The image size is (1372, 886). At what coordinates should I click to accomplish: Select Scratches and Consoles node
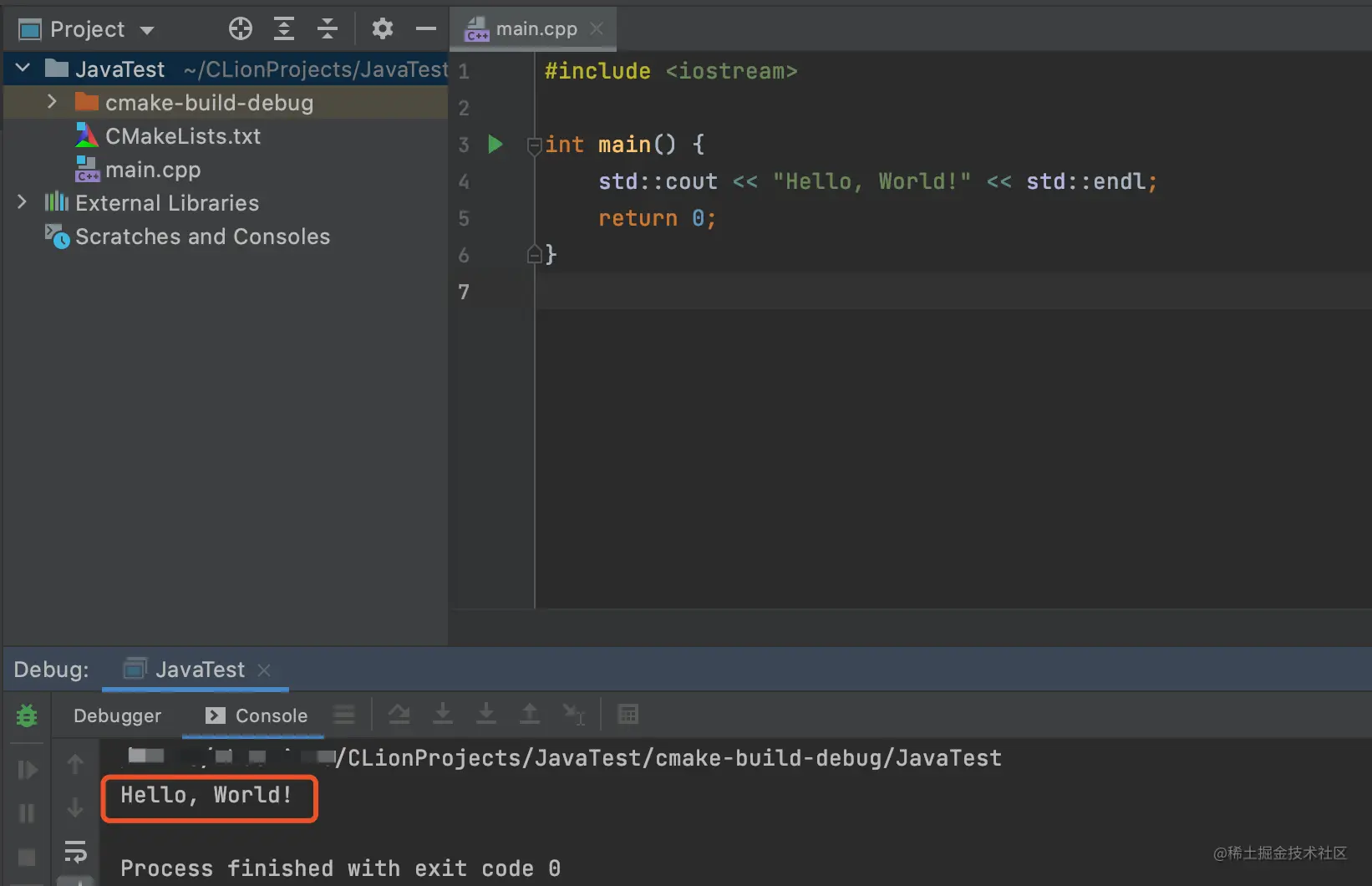(202, 237)
